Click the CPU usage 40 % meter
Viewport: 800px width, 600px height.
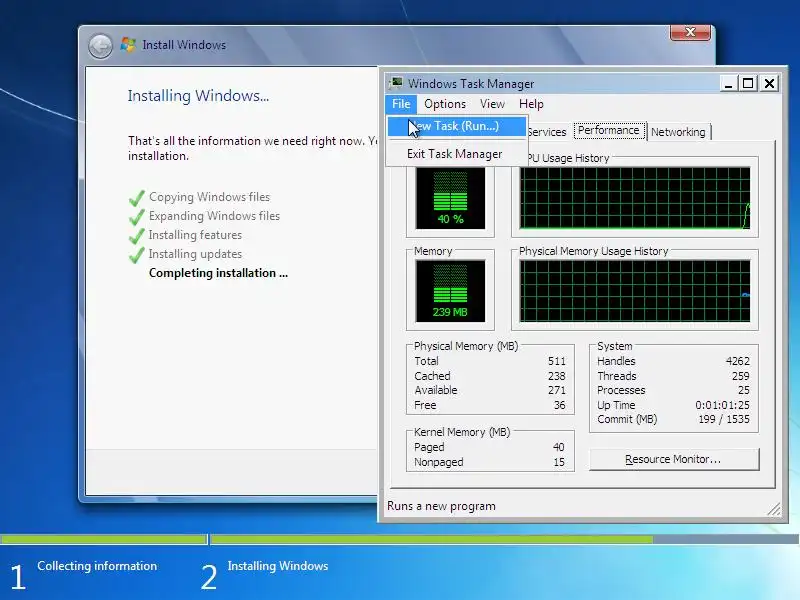451,199
